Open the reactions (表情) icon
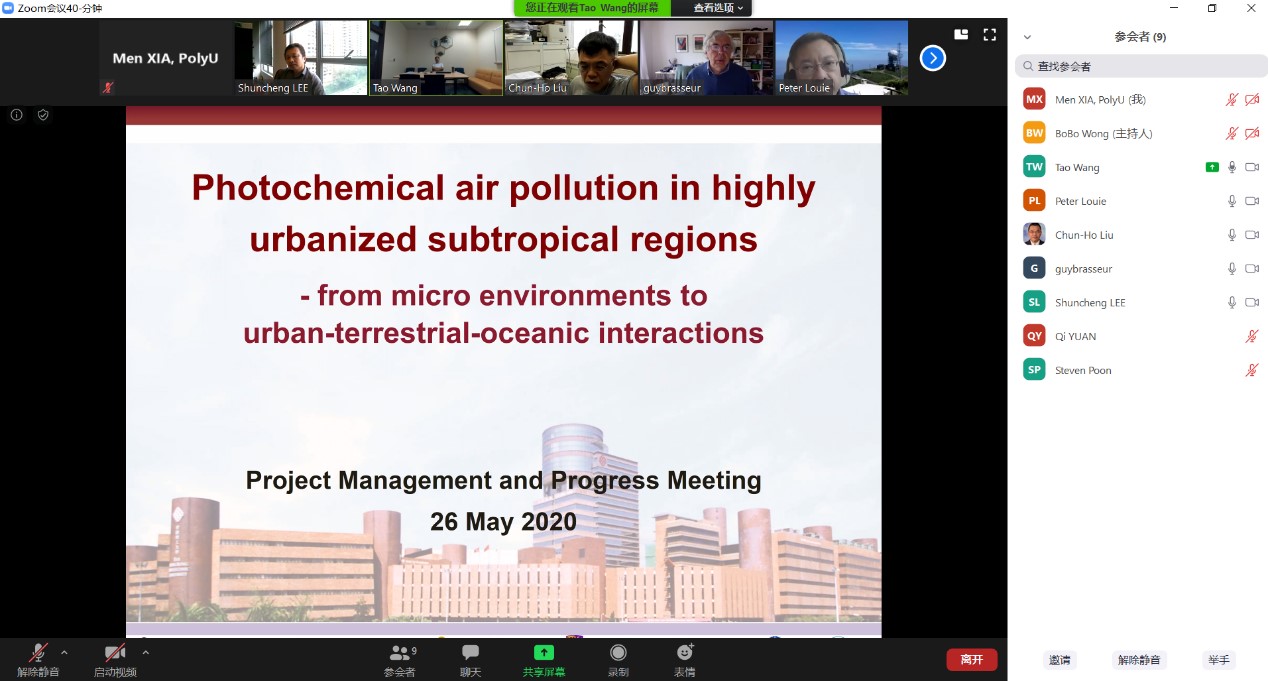The height and width of the screenshot is (681, 1268). 684,654
